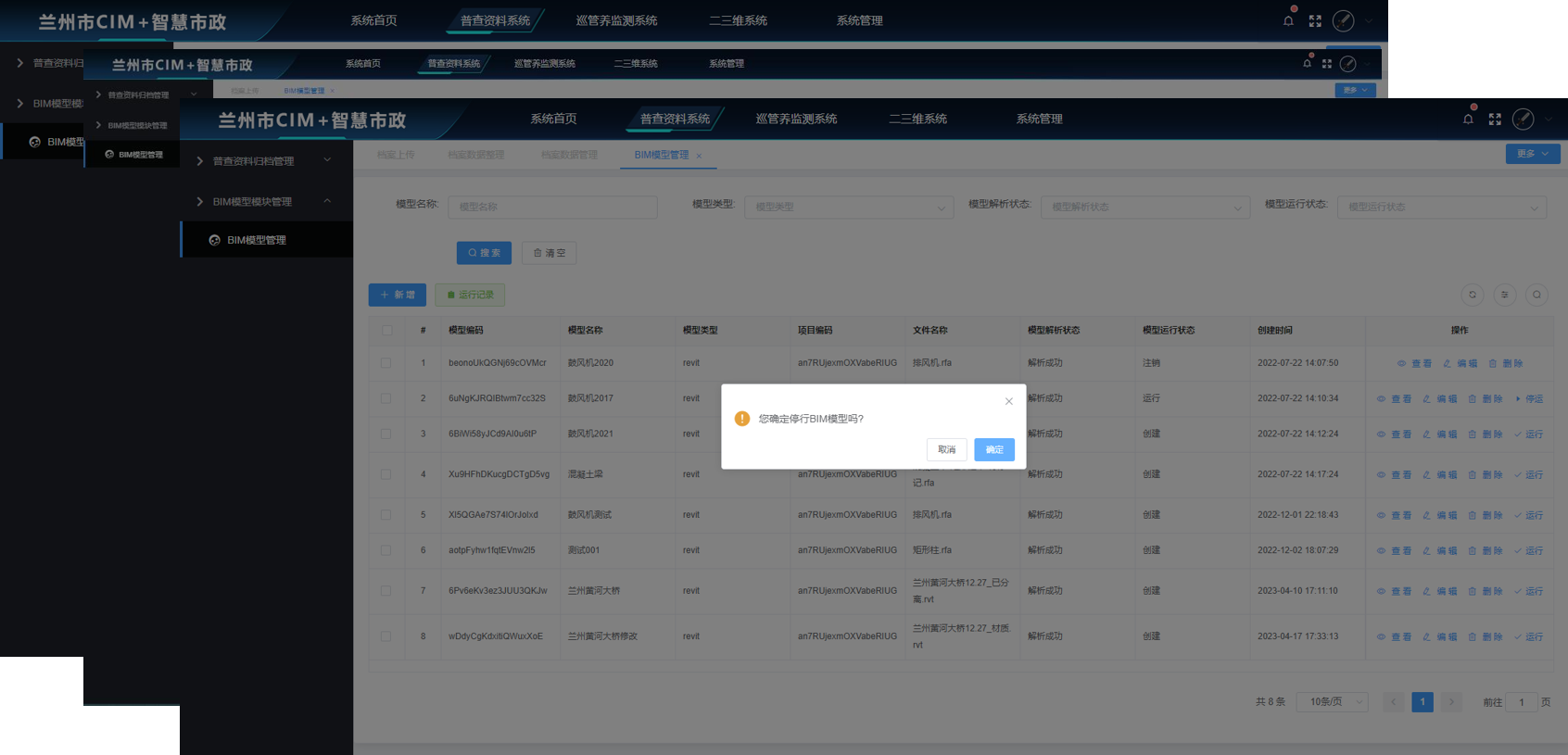Run the 兰州黄河大桥修改 model via 运行 icon

pyautogui.click(x=1529, y=636)
